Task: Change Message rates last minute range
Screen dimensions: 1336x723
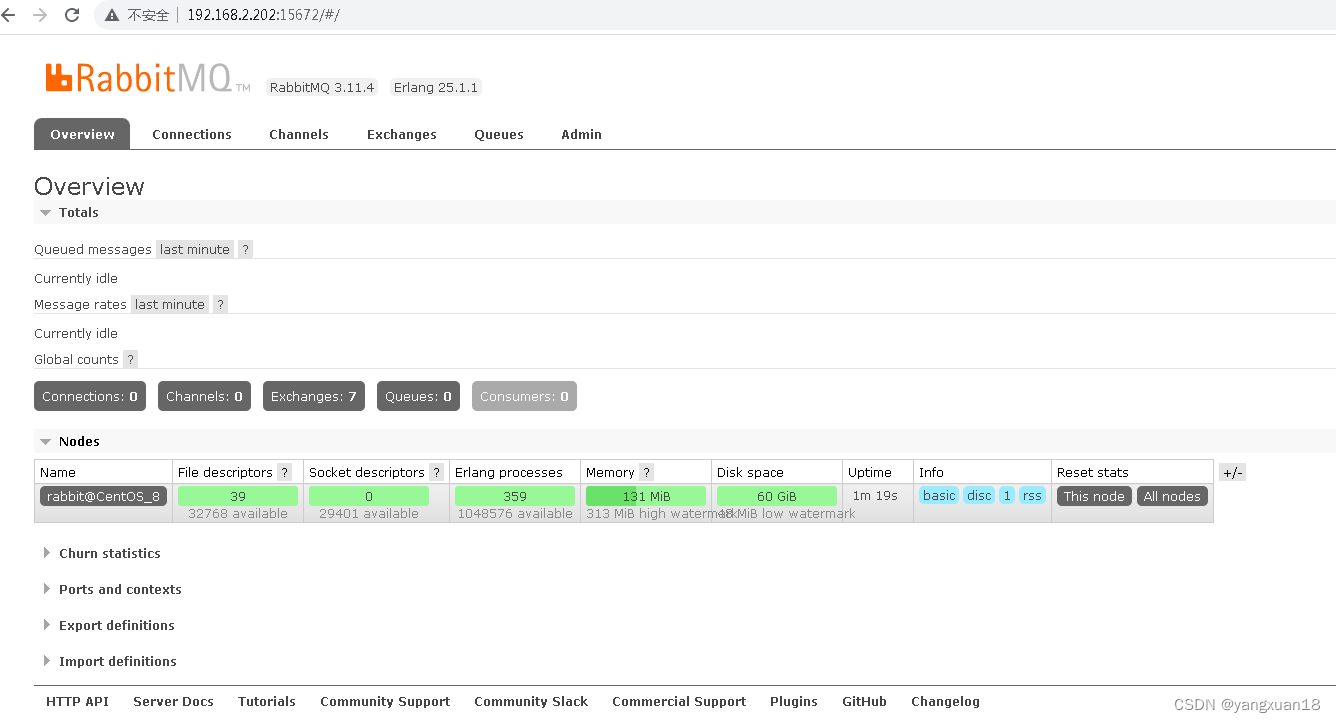Action: click(170, 305)
